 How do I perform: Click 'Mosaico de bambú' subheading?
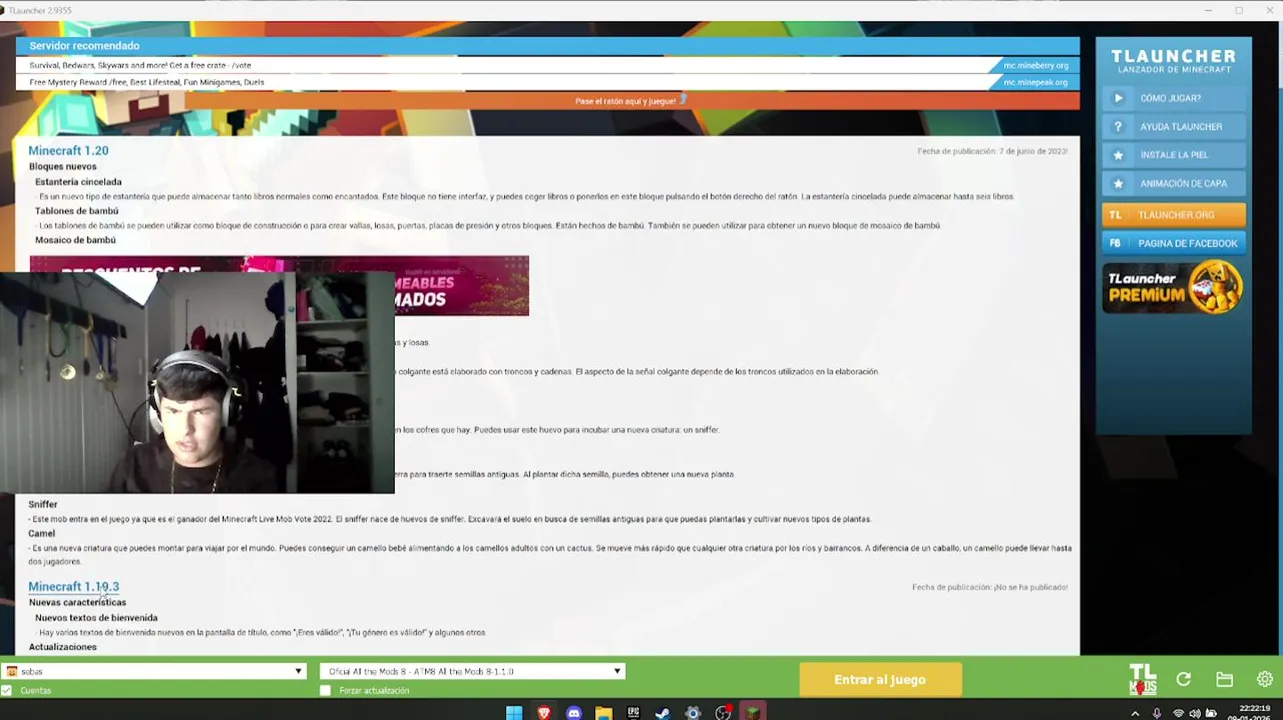pos(75,240)
